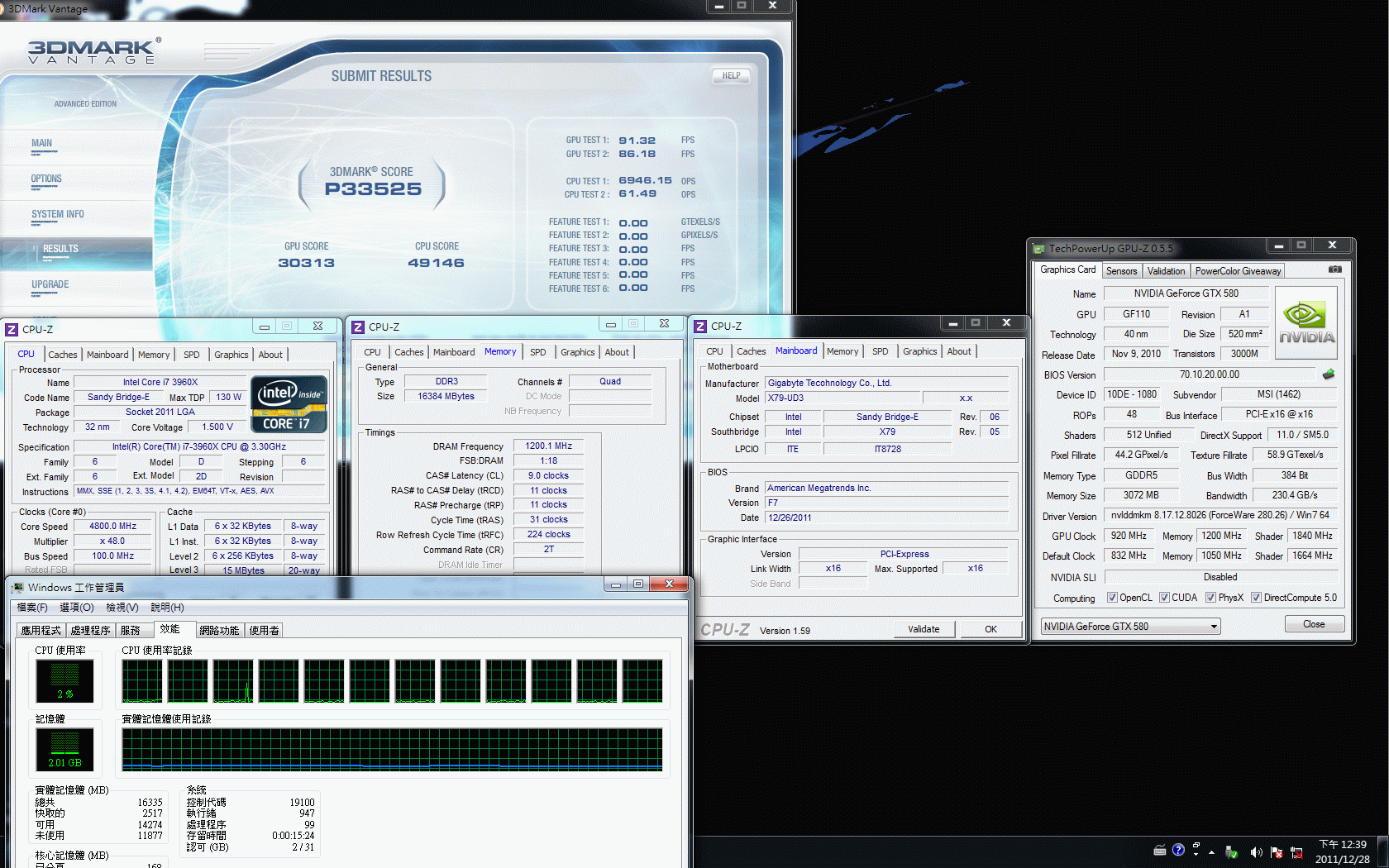Click HELP button in 3DMark Vantage
This screenshot has height=868, width=1389.
tap(731, 75)
